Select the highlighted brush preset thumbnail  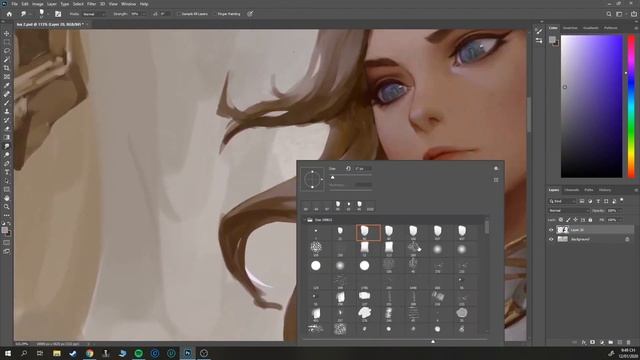tap(368, 233)
